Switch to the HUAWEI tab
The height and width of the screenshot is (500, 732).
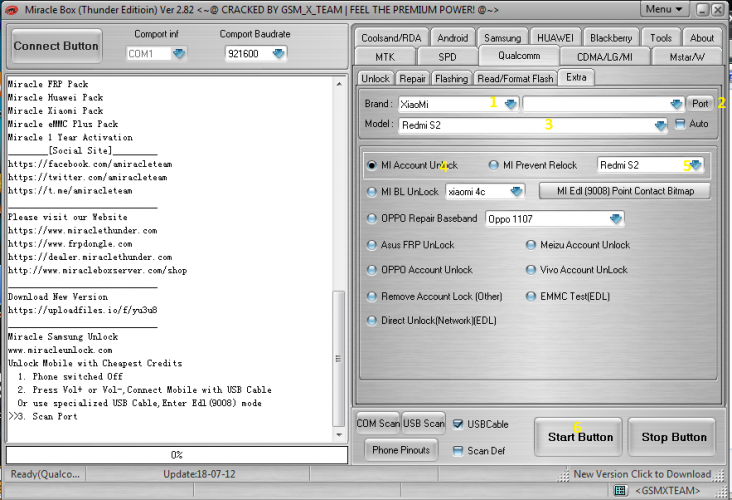tap(555, 38)
